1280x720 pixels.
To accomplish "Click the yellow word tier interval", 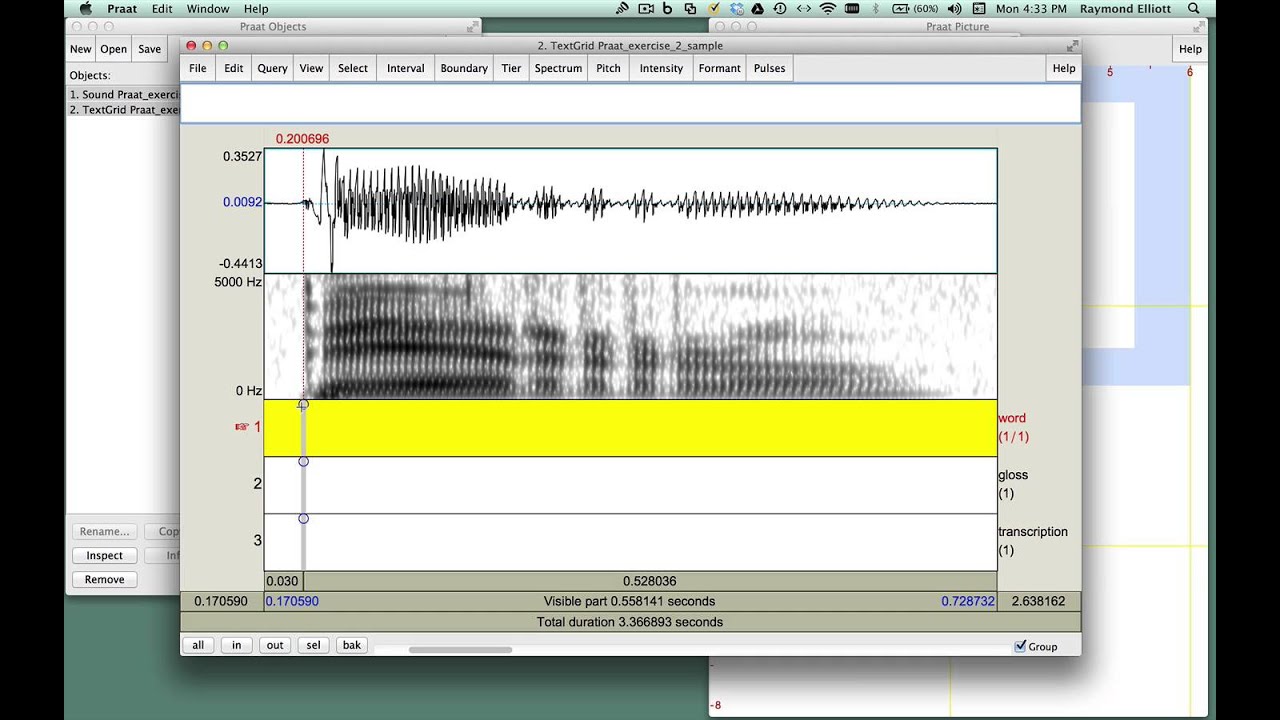I will (650, 428).
